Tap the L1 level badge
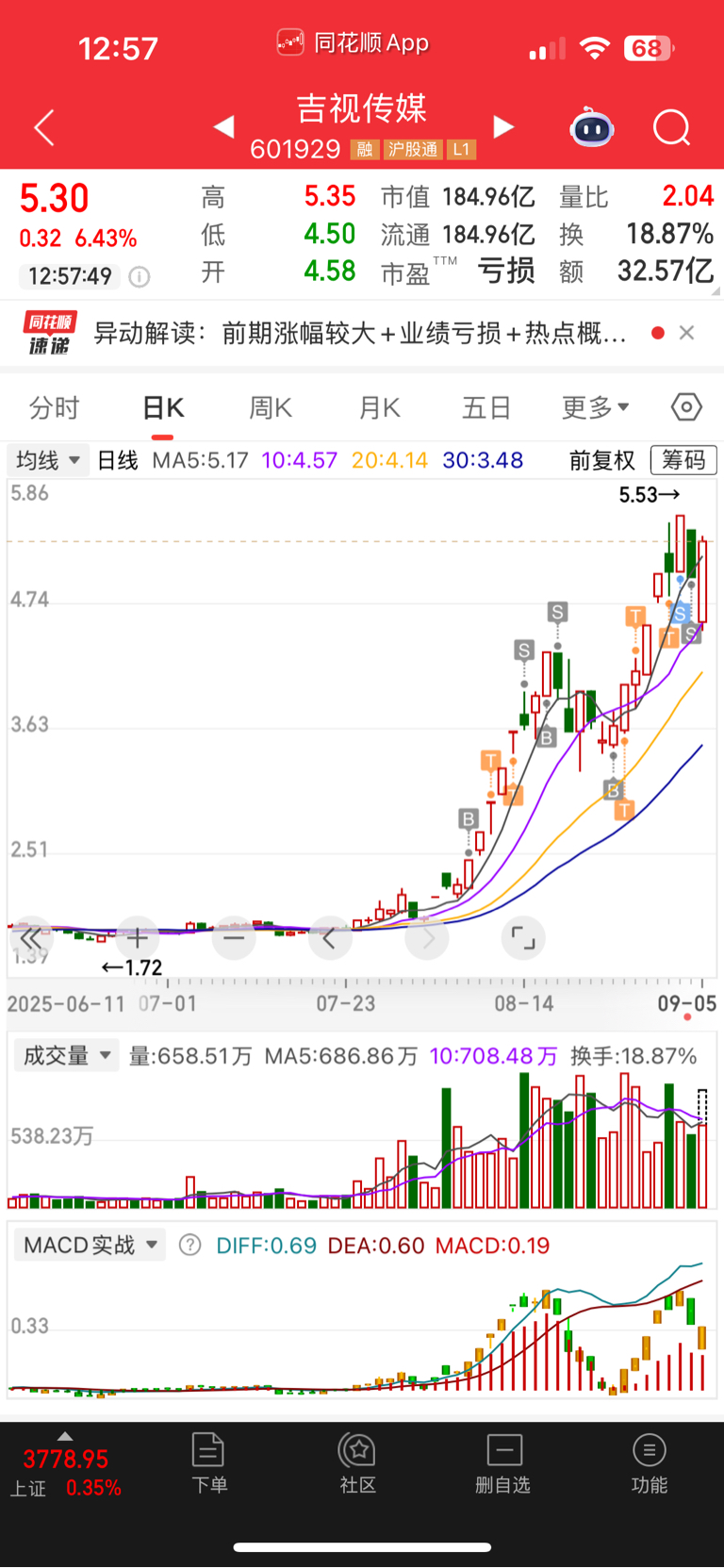 (461, 150)
